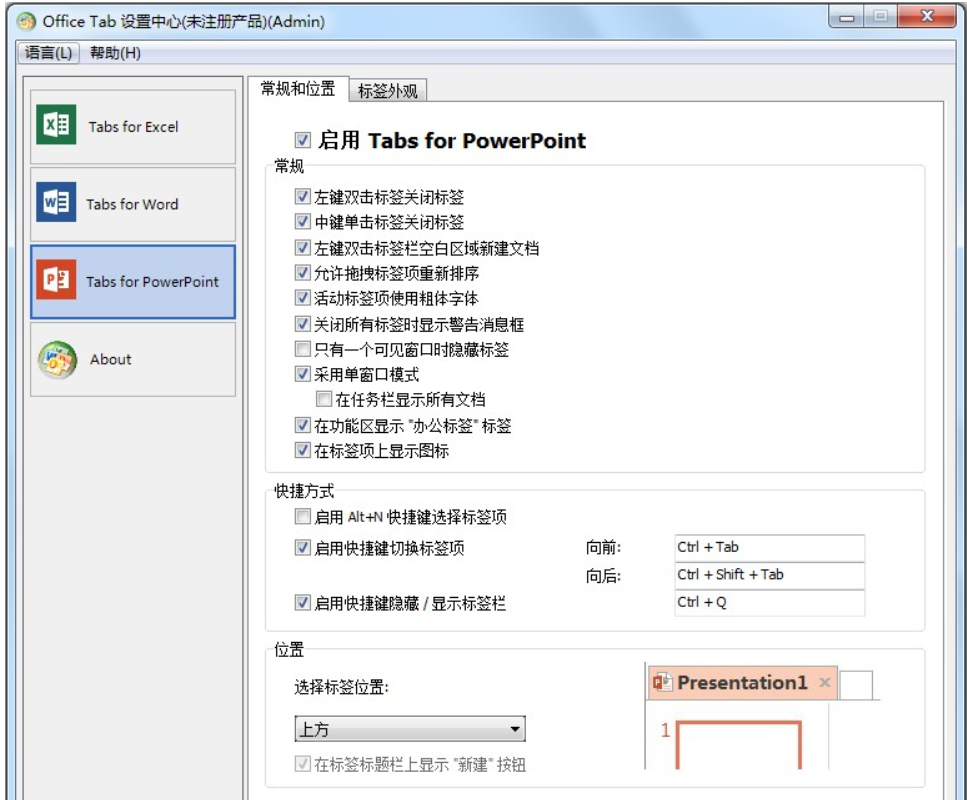Open the 帮助(H) menu
This screenshot has height=800, width=967.
click(115, 53)
